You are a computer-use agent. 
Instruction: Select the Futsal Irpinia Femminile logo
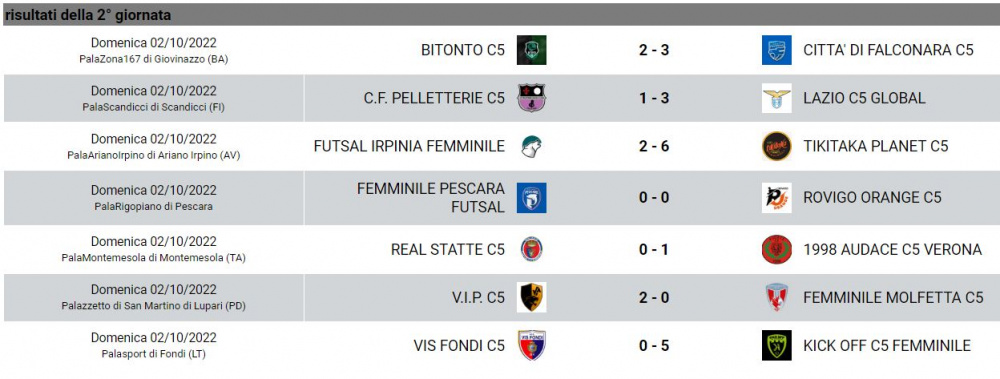coord(531,146)
